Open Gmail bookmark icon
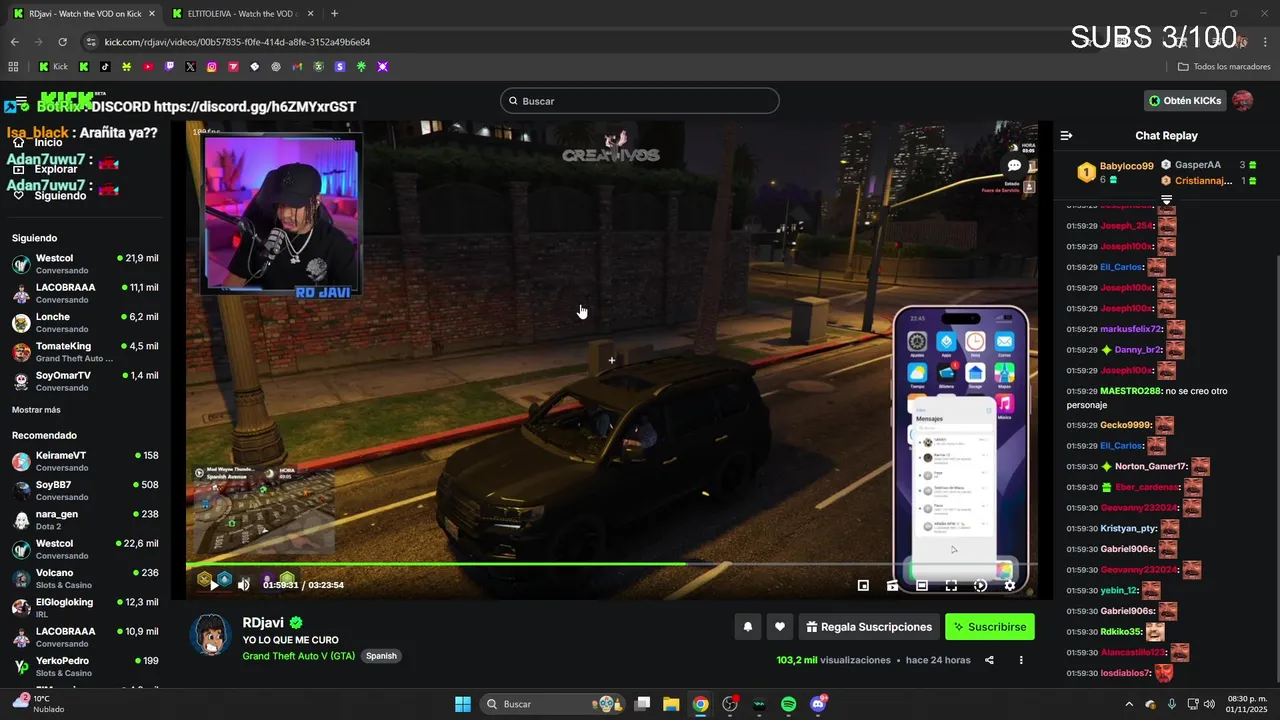This screenshot has height=720, width=1280. 297,67
